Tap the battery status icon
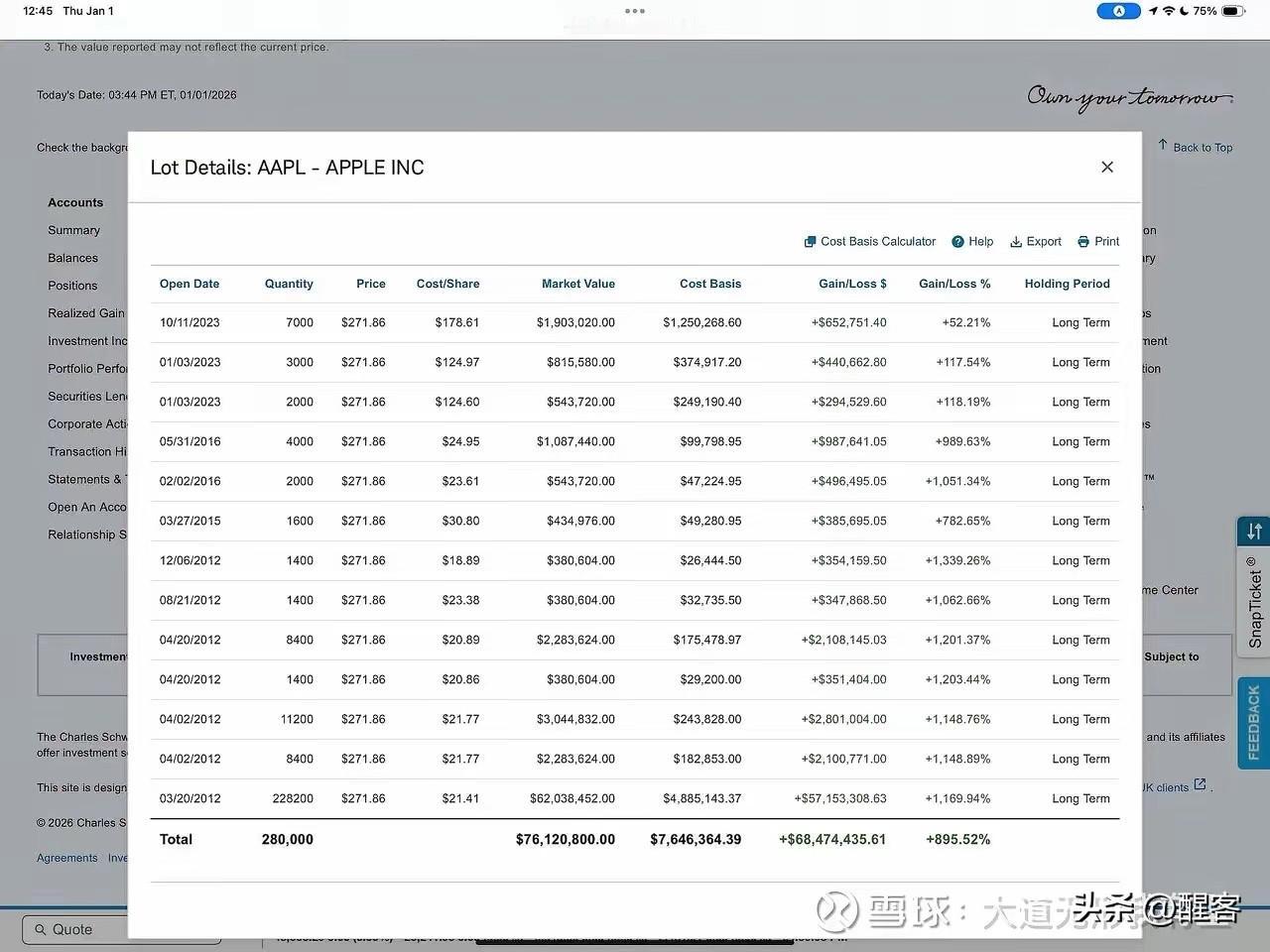 (x=1233, y=11)
